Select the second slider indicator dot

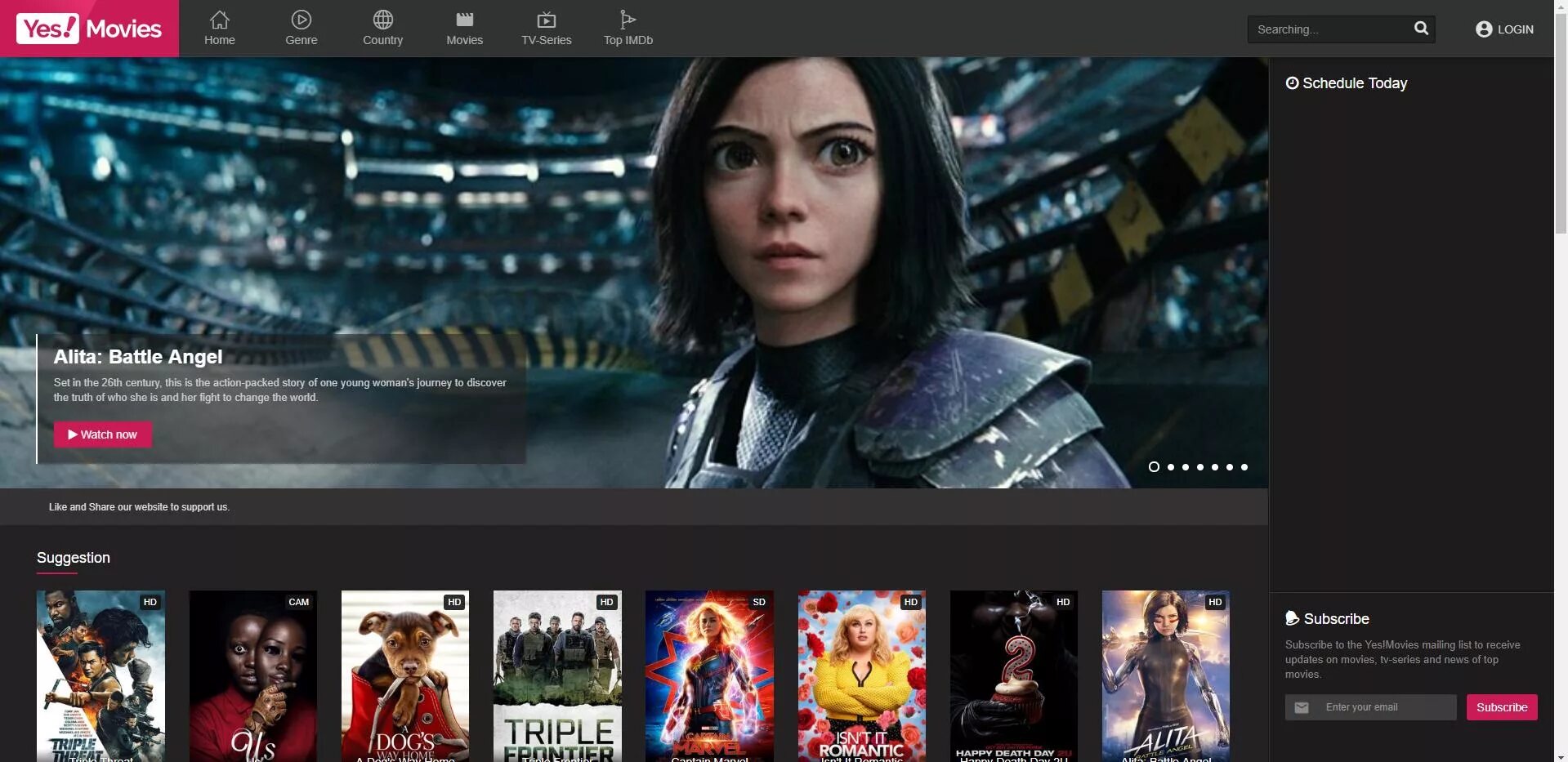coord(1171,467)
